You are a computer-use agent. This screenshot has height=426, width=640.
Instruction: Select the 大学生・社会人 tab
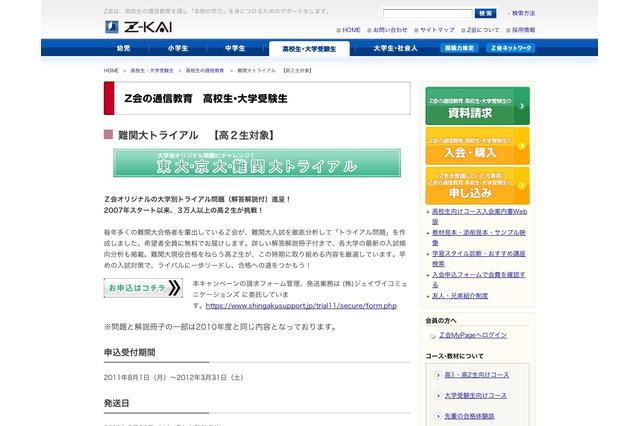(x=395, y=48)
